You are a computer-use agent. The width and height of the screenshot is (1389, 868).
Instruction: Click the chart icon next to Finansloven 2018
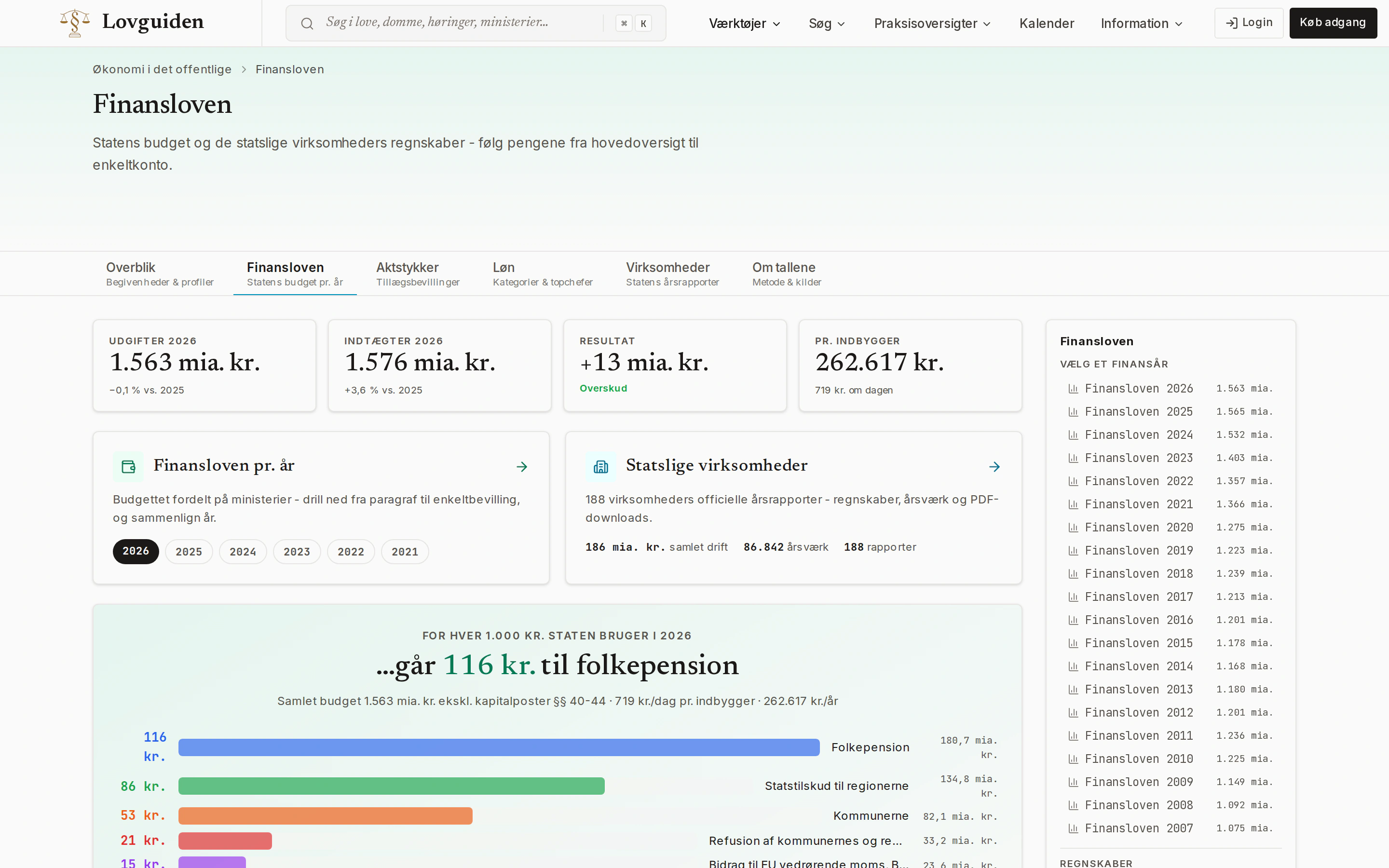1073,574
